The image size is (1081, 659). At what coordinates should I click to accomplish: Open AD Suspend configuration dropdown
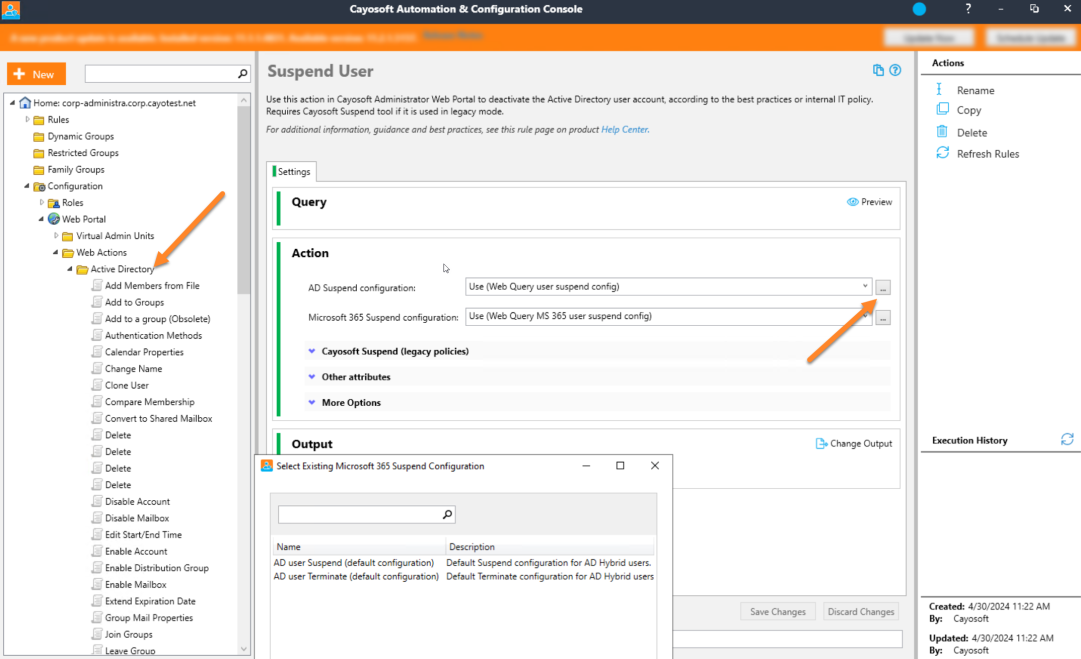point(865,286)
